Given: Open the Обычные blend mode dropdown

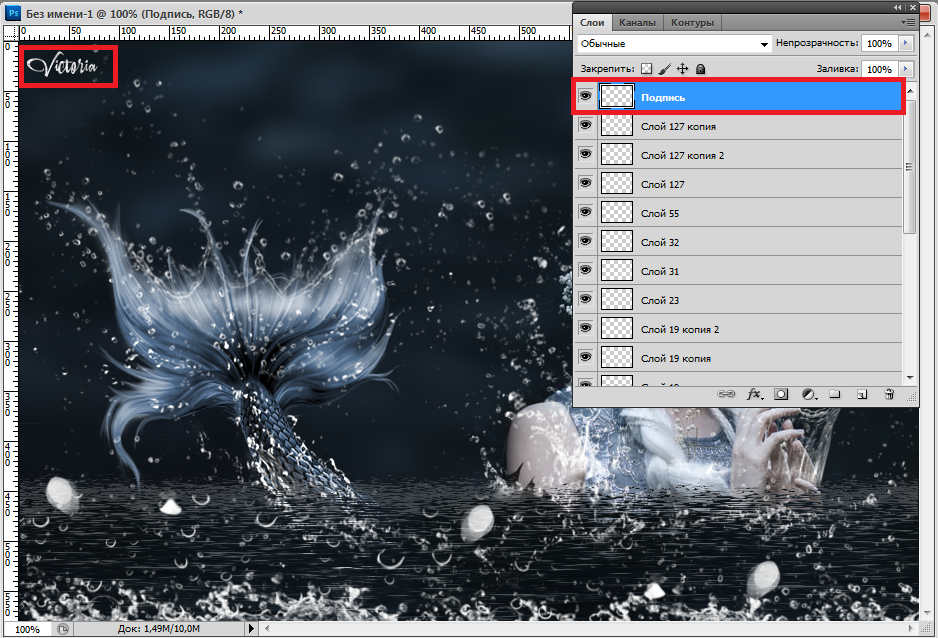Looking at the screenshot, I should pos(674,44).
